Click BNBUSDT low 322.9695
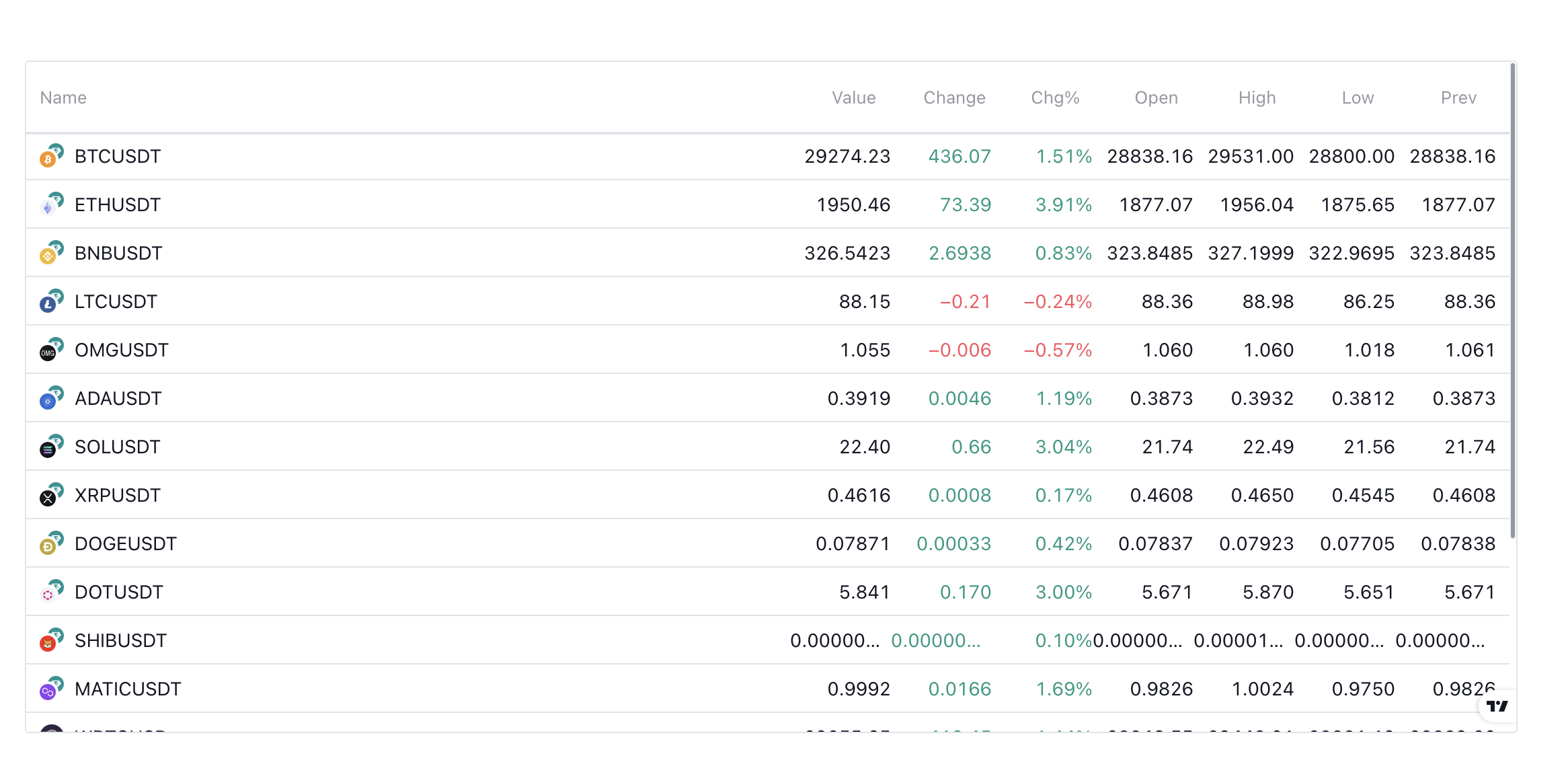 tap(1351, 253)
